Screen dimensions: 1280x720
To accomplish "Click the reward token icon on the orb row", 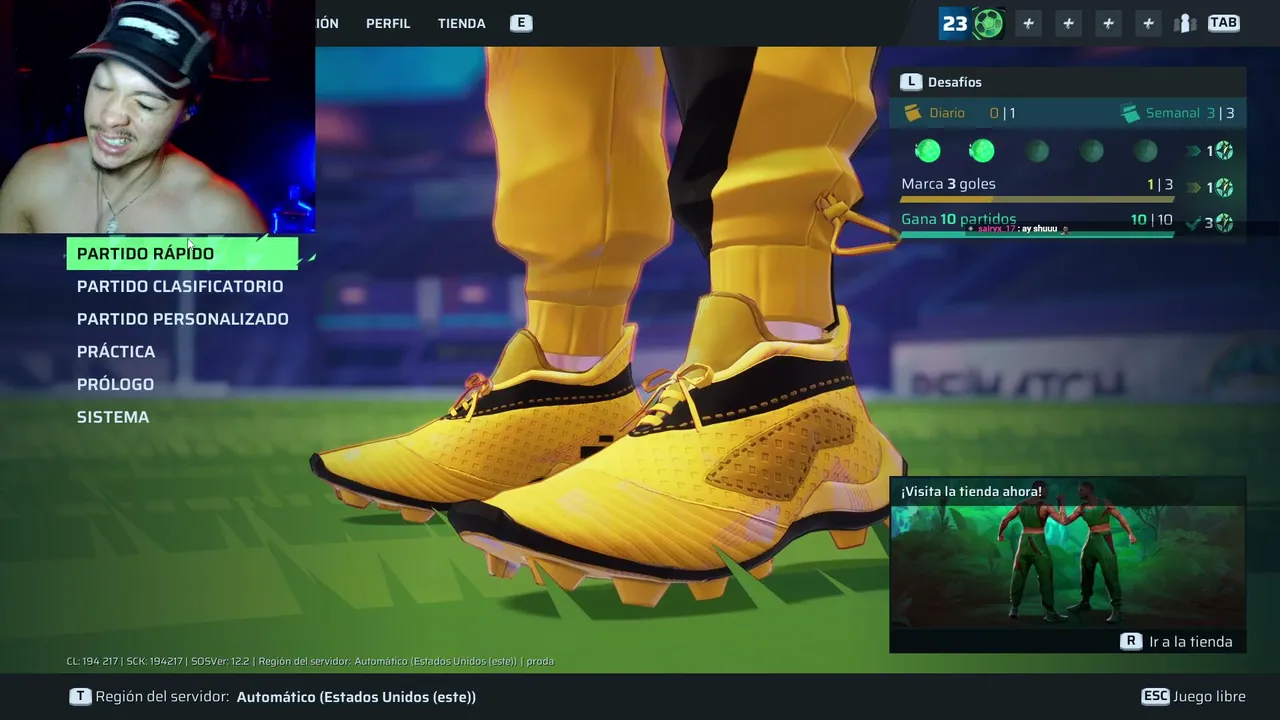I will point(1224,151).
